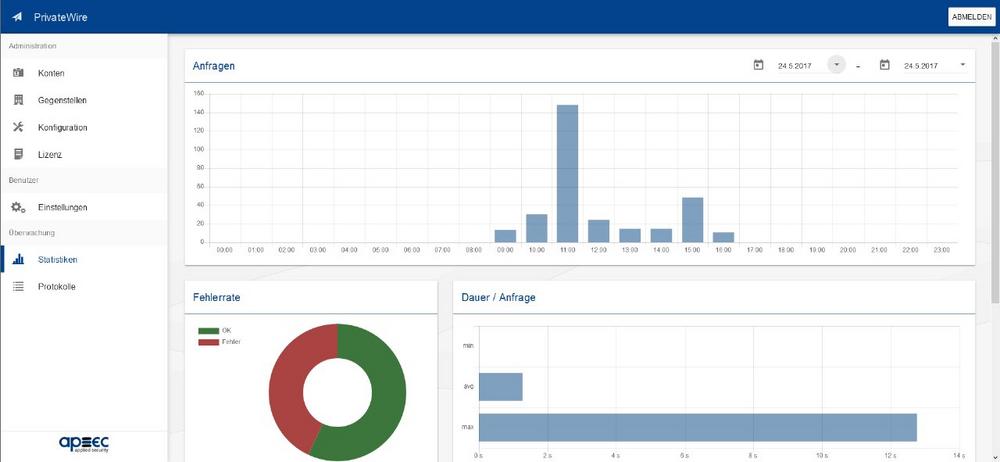Screen dimensions: 1000x462
Task: Click the 12:00 bar in Anfragen chart
Action: coord(599,231)
